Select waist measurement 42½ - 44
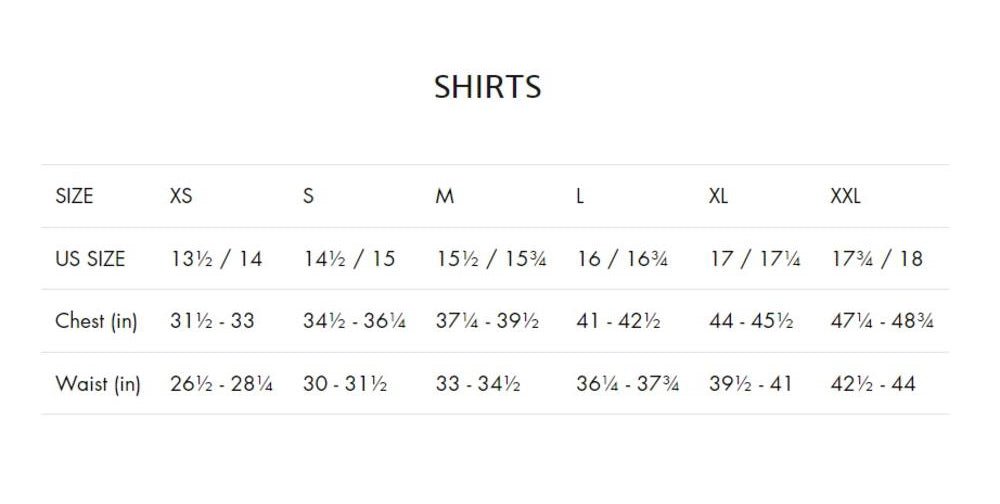 (x=872, y=384)
